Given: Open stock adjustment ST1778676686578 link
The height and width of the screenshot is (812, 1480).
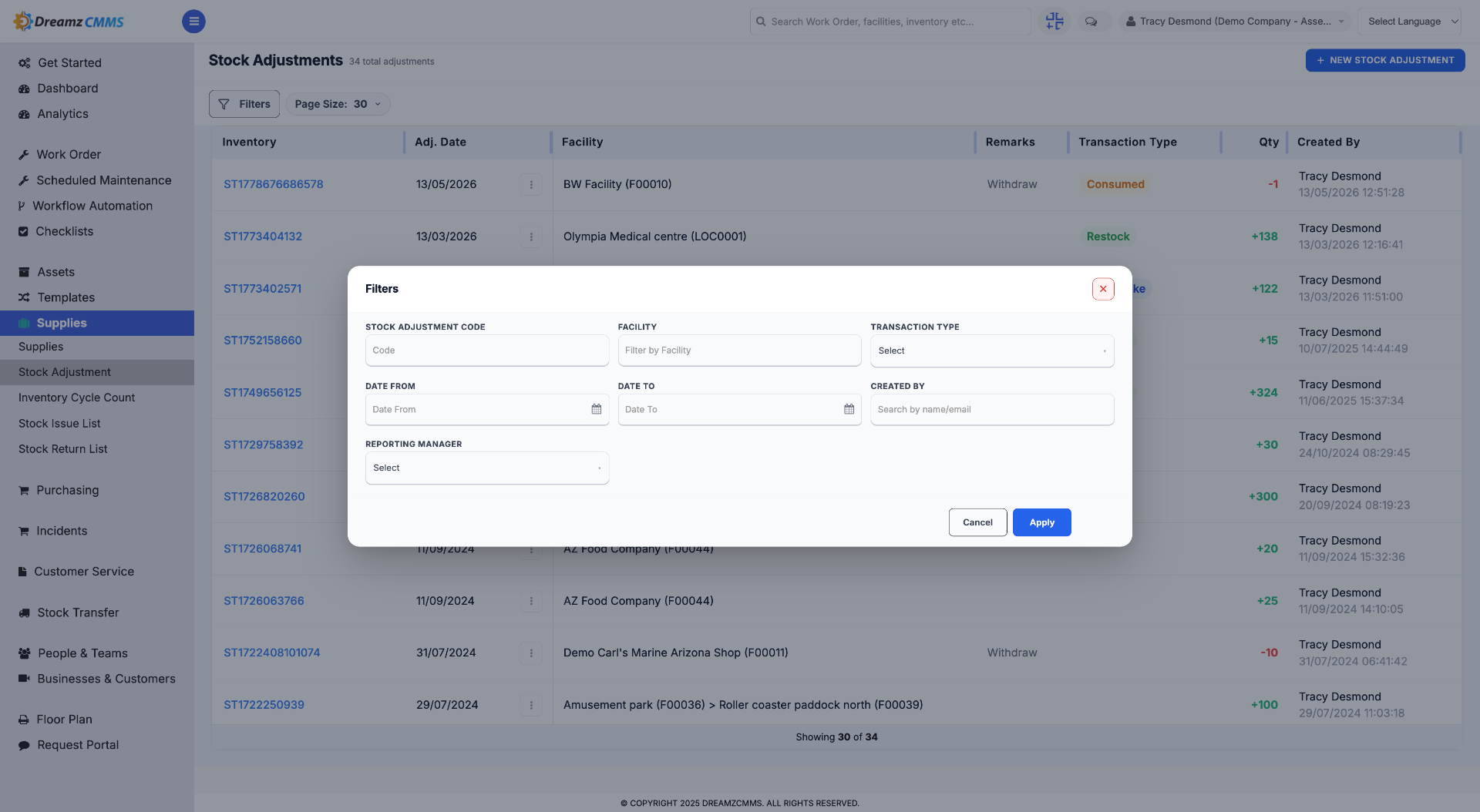Looking at the screenshot, I should click(273, 185).
